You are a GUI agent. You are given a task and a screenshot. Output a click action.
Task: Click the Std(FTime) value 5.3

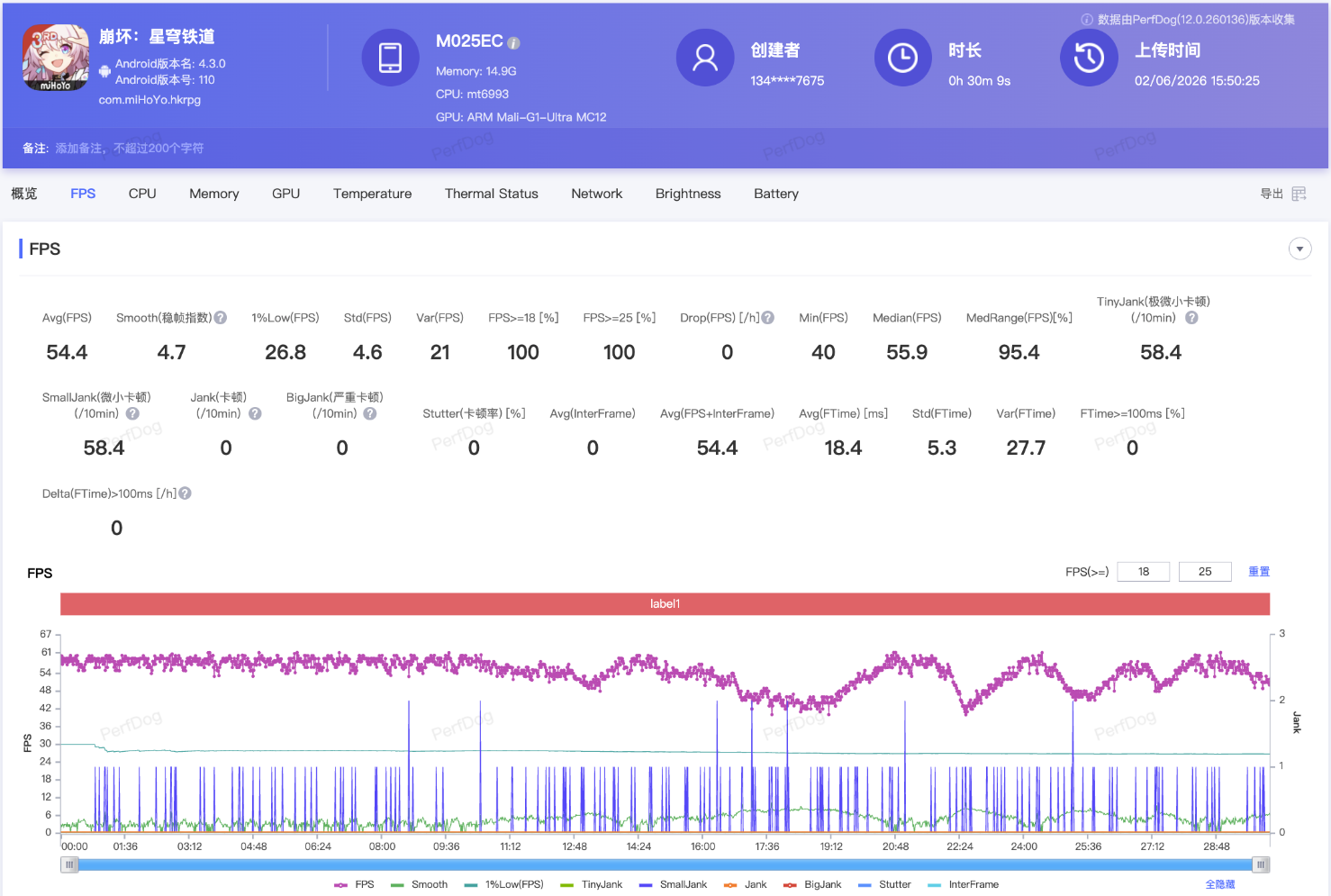942,448
